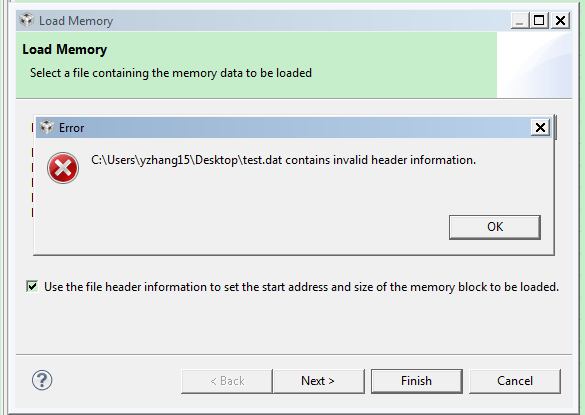Click the red error cross icon
Screen dimensions: 585x415
[x=63, y=168]
